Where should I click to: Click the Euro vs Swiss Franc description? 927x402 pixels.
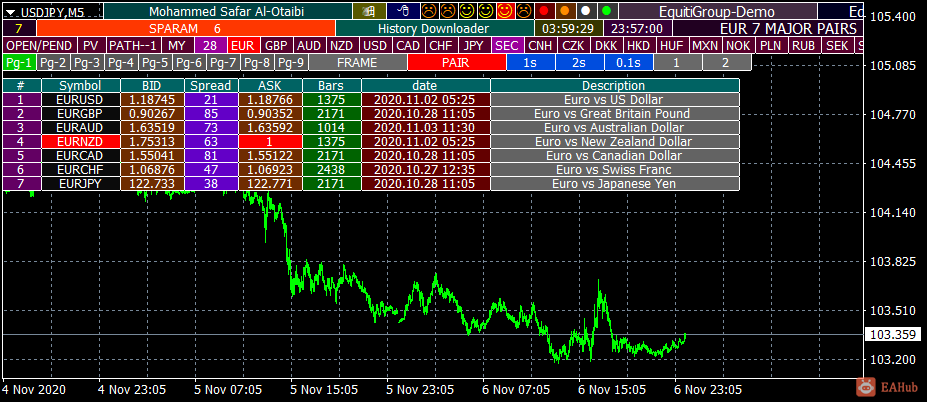[x=614, y=170]
